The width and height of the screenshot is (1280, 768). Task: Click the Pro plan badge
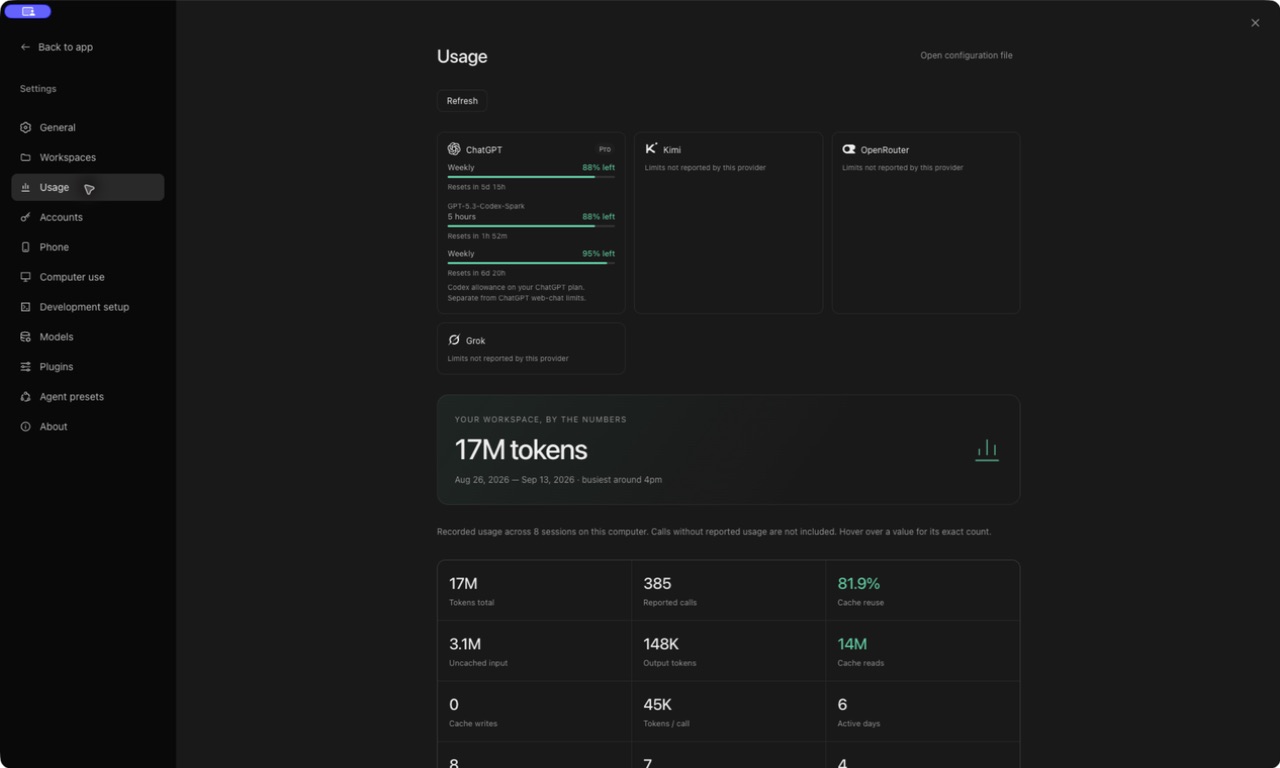[605, 149]
